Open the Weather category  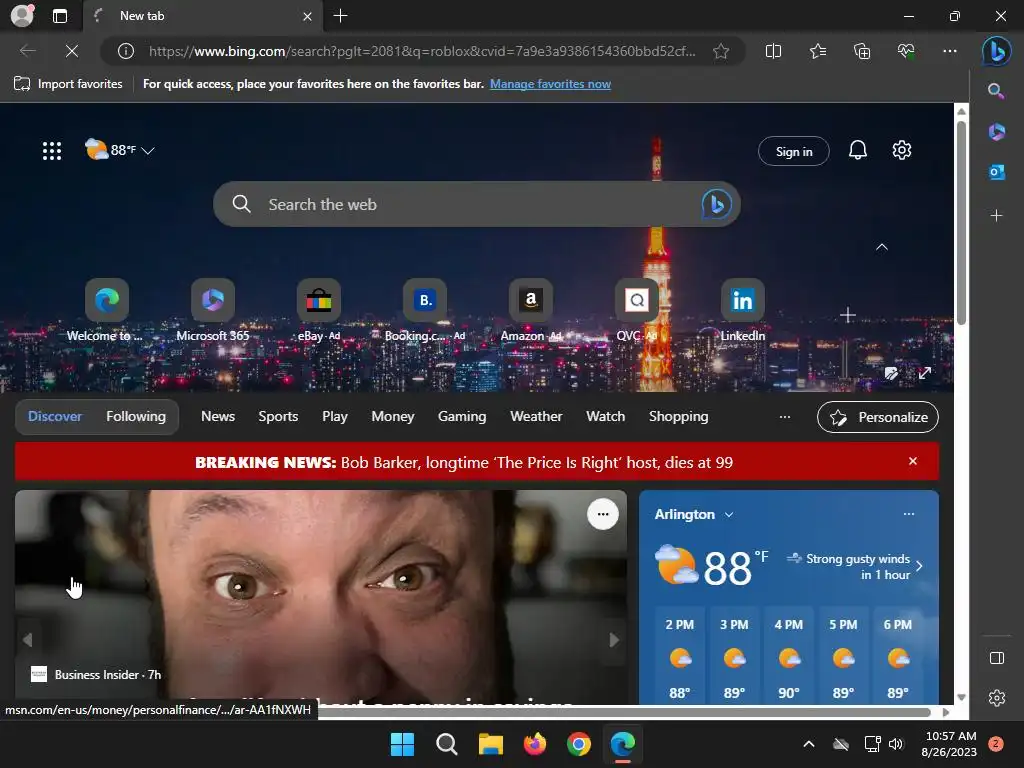pyautogui.click(x=536, y=417)
